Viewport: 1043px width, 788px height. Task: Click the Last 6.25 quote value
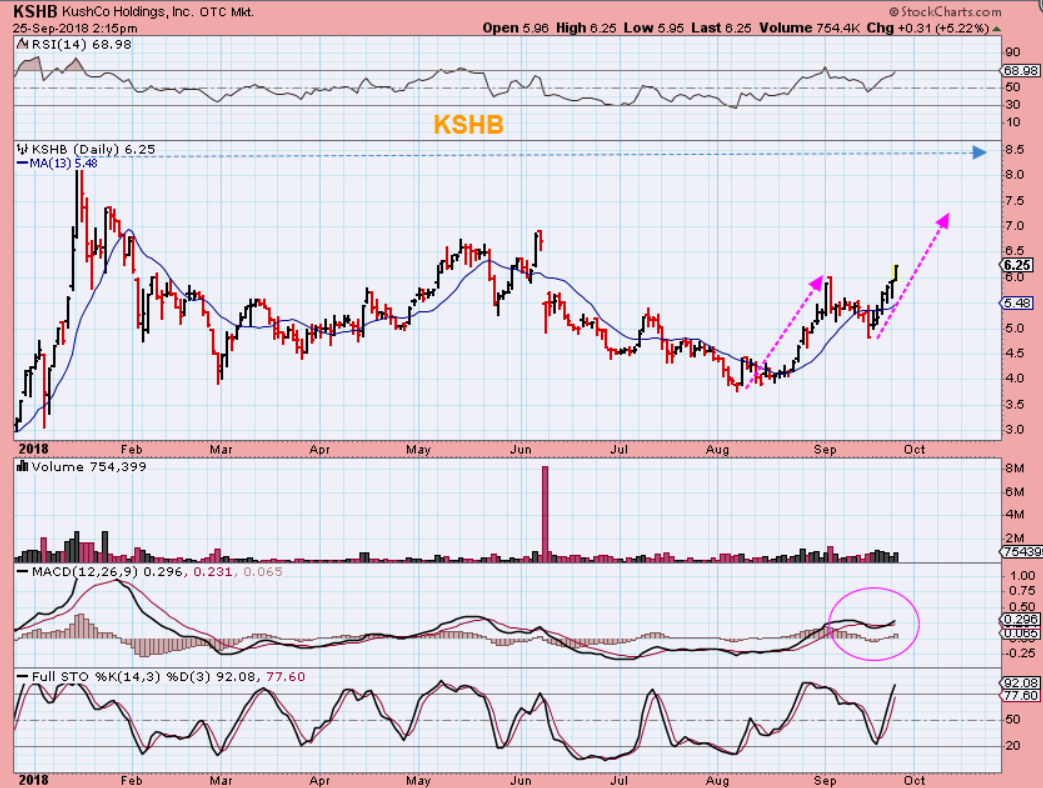[x=720, y=28]
